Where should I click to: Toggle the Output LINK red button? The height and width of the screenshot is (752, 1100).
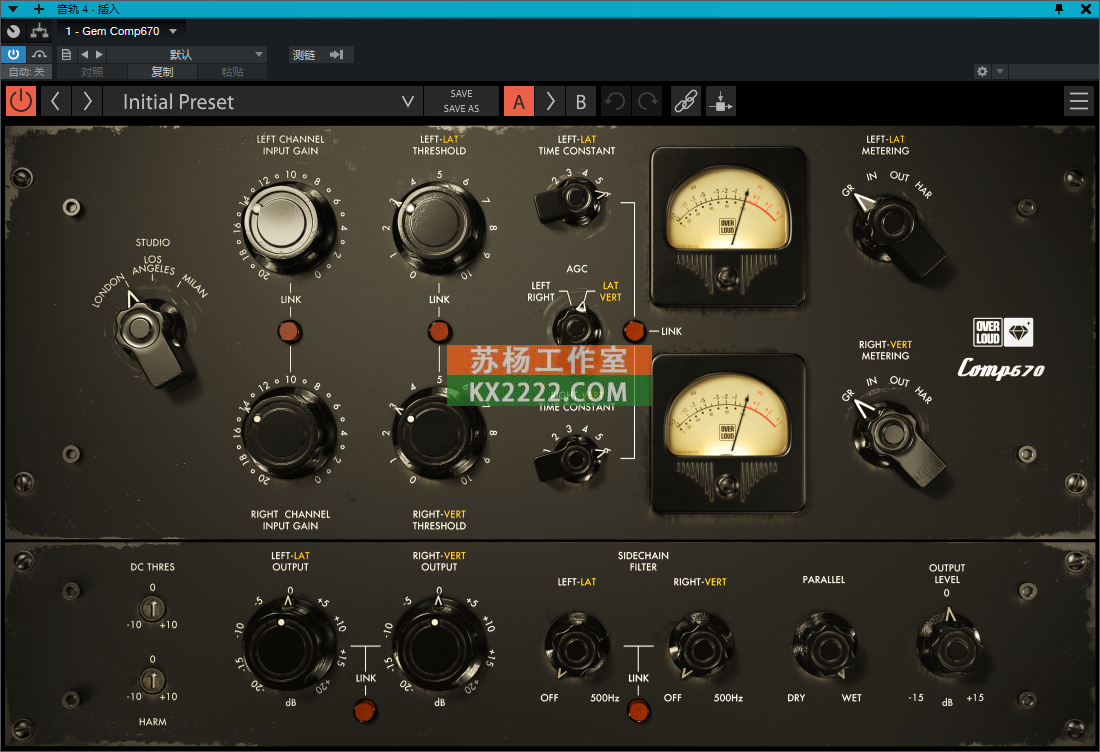click(x=365, y=710)
